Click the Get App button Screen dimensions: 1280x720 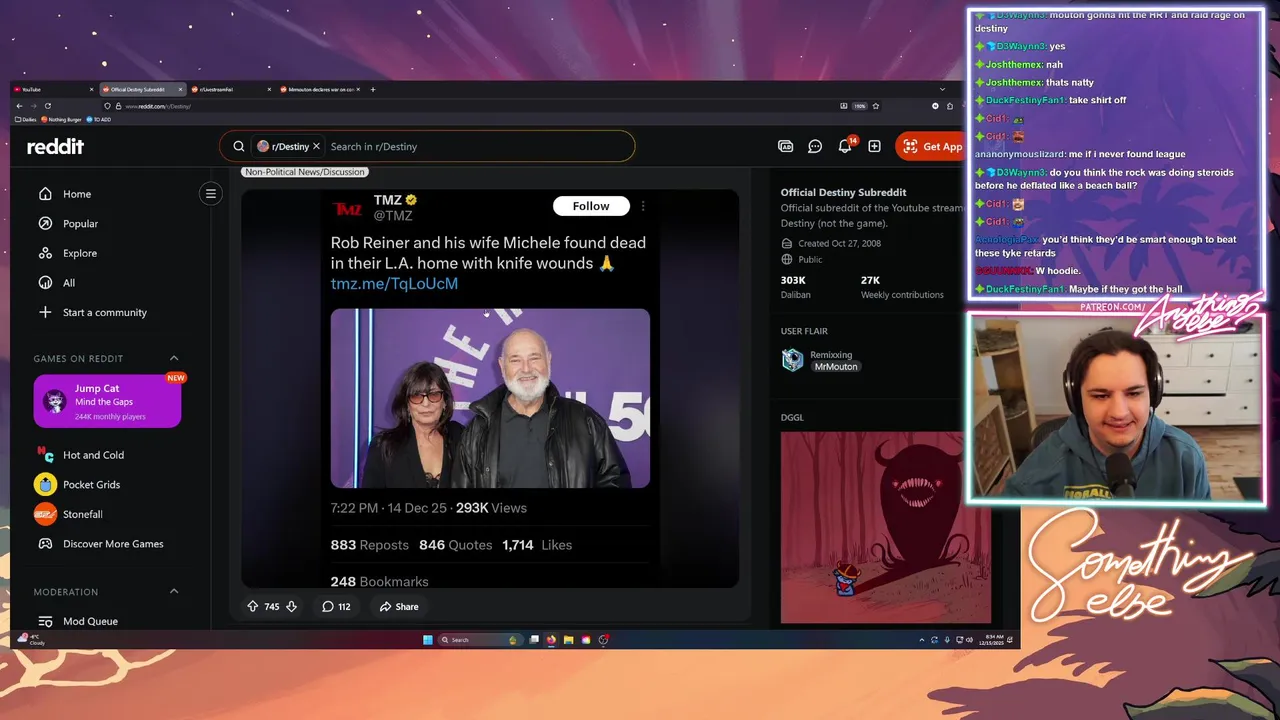tap(931, 146)
